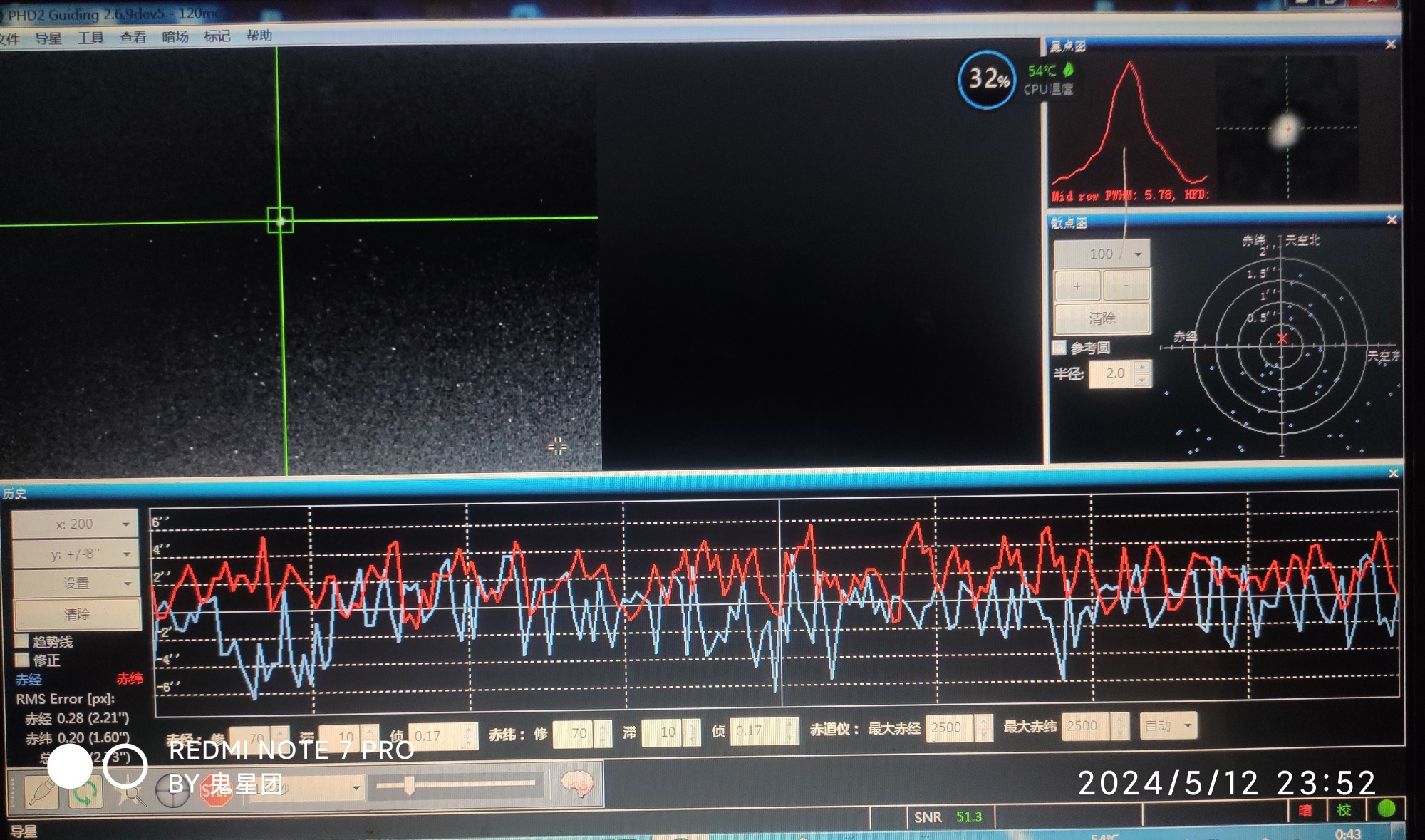
Task: Click the circular scatter target plot
Action: [x=1281, y=347]
